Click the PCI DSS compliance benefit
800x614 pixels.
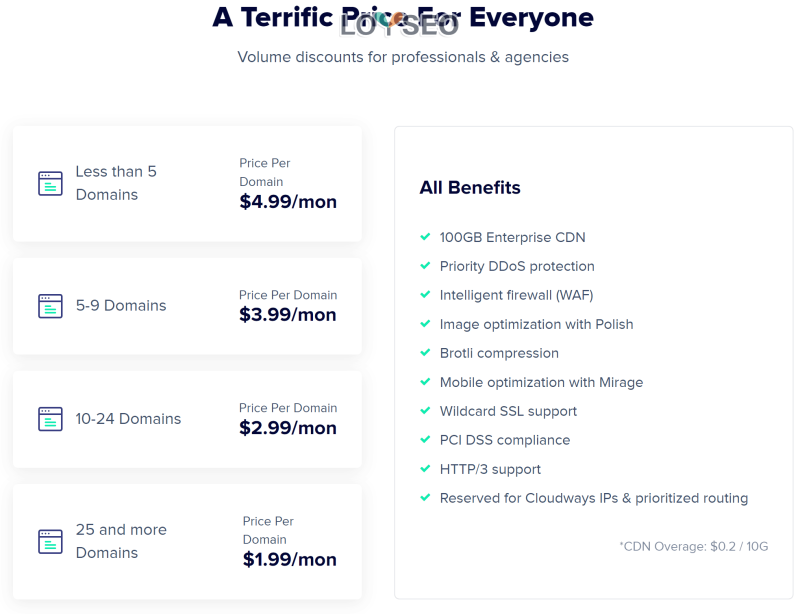tap(504, 440)
